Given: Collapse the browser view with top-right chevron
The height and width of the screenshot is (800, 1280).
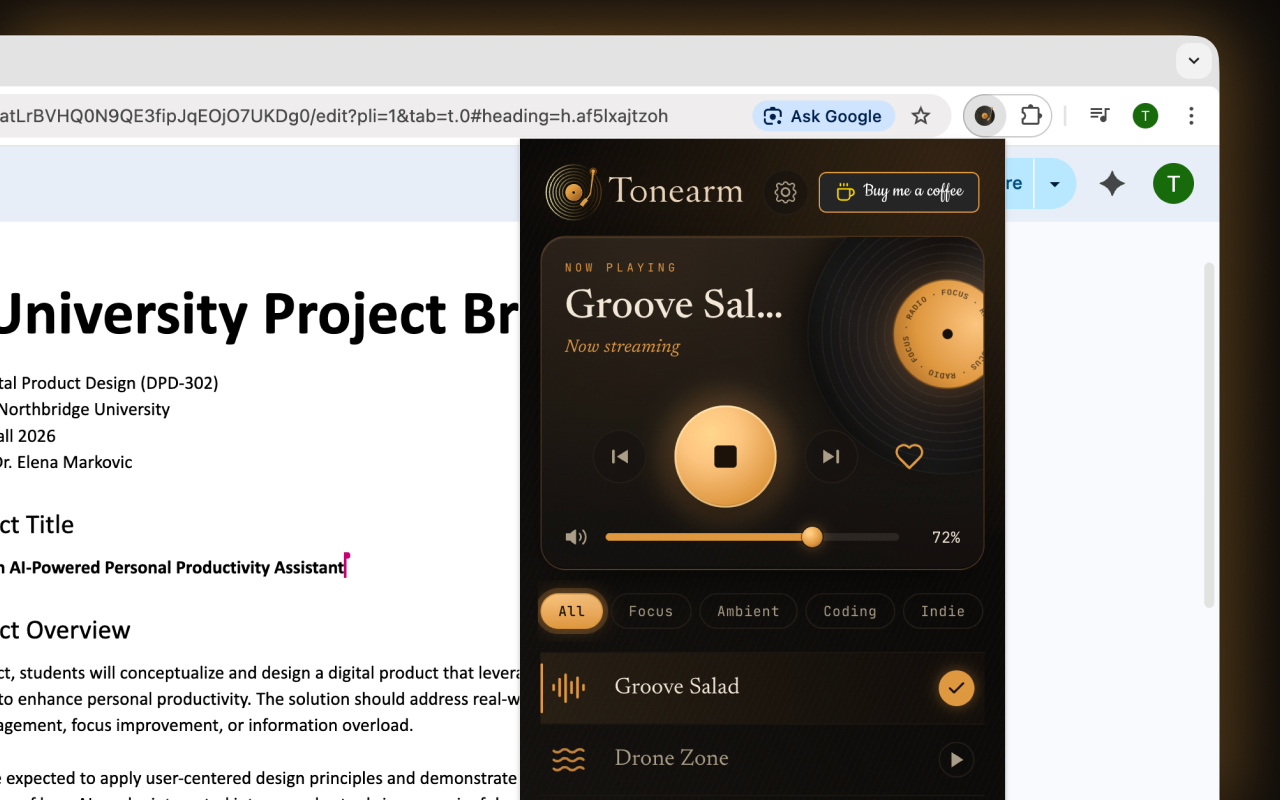Looking at the screenshot, I should tap(1193, 60).
